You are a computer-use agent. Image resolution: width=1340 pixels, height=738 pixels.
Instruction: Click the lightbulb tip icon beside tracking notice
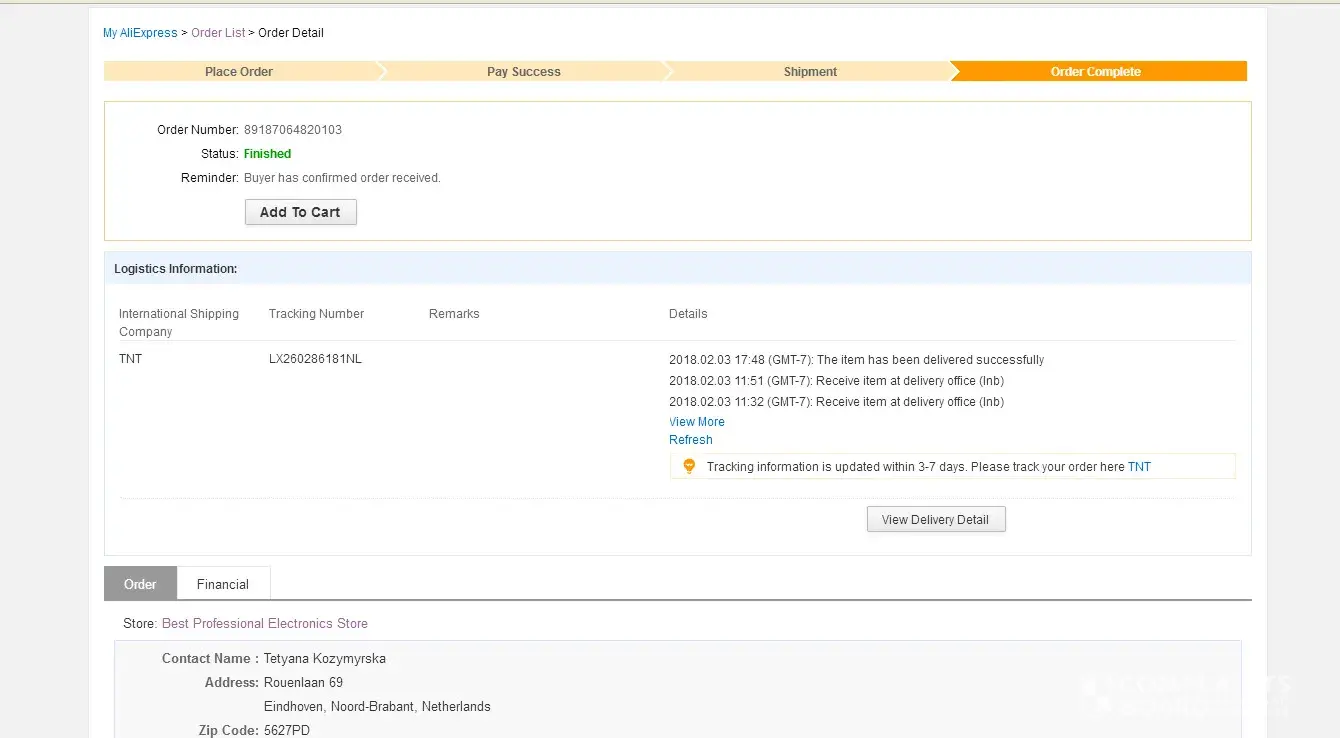pos(688,466)
